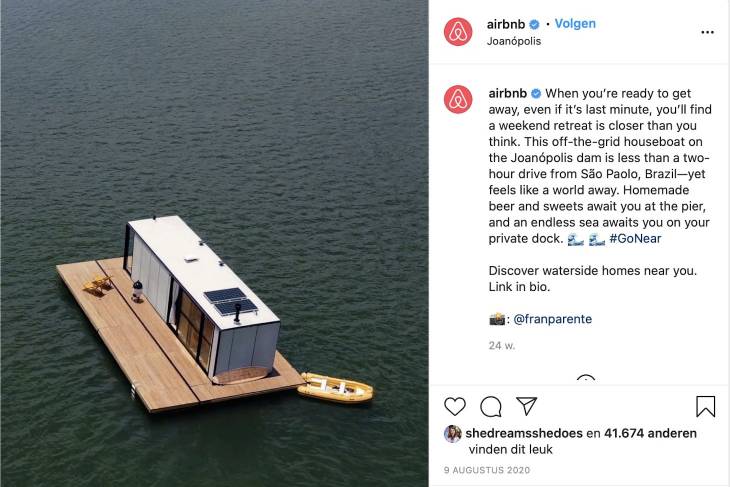Share post with paper plane icon
This screenshot has height=487, width=730.
[527, 406]
